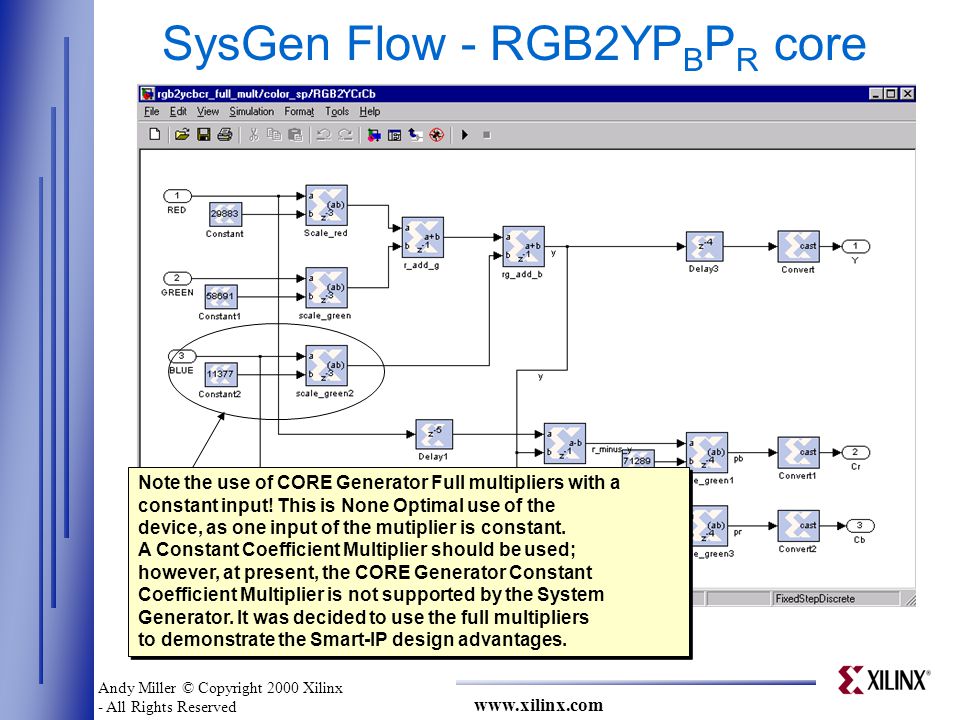Viewport: 960px width, 720px height.
Task: Select the BLUE input port 3
Action: tap(182, 356)
